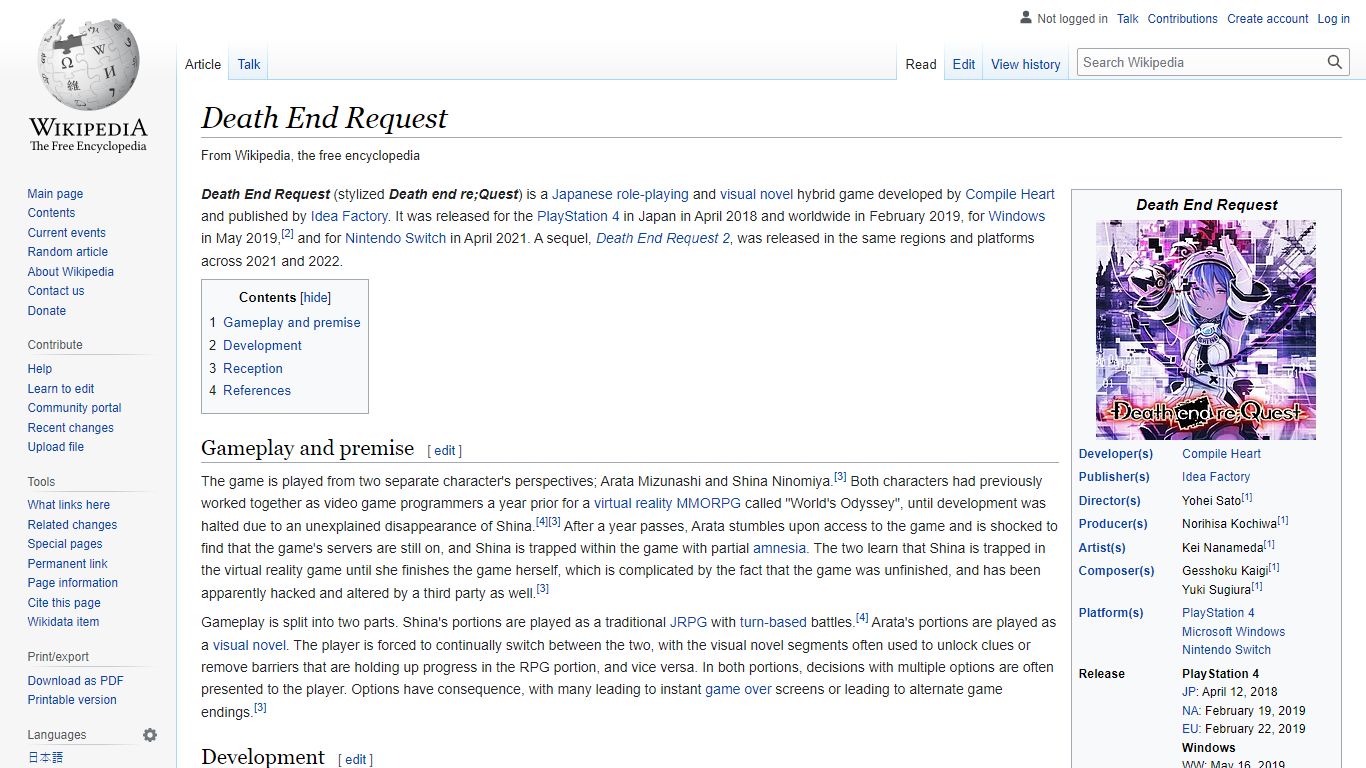Open Special pages link

(65, 544)
